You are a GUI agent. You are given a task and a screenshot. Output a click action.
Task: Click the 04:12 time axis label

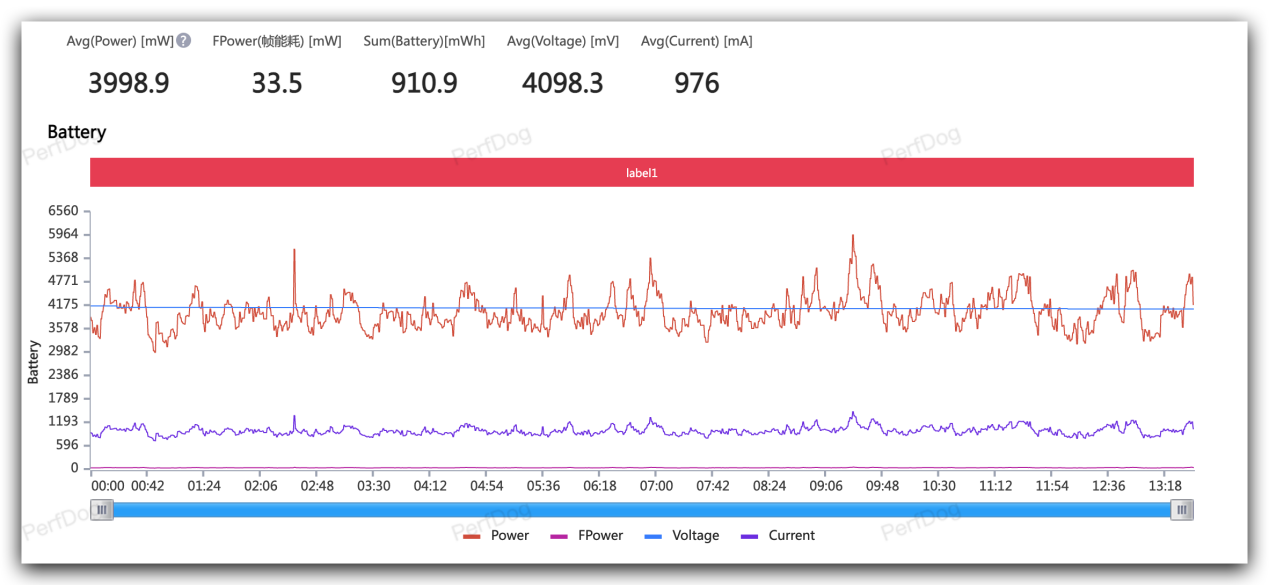[x=430, y=486]
